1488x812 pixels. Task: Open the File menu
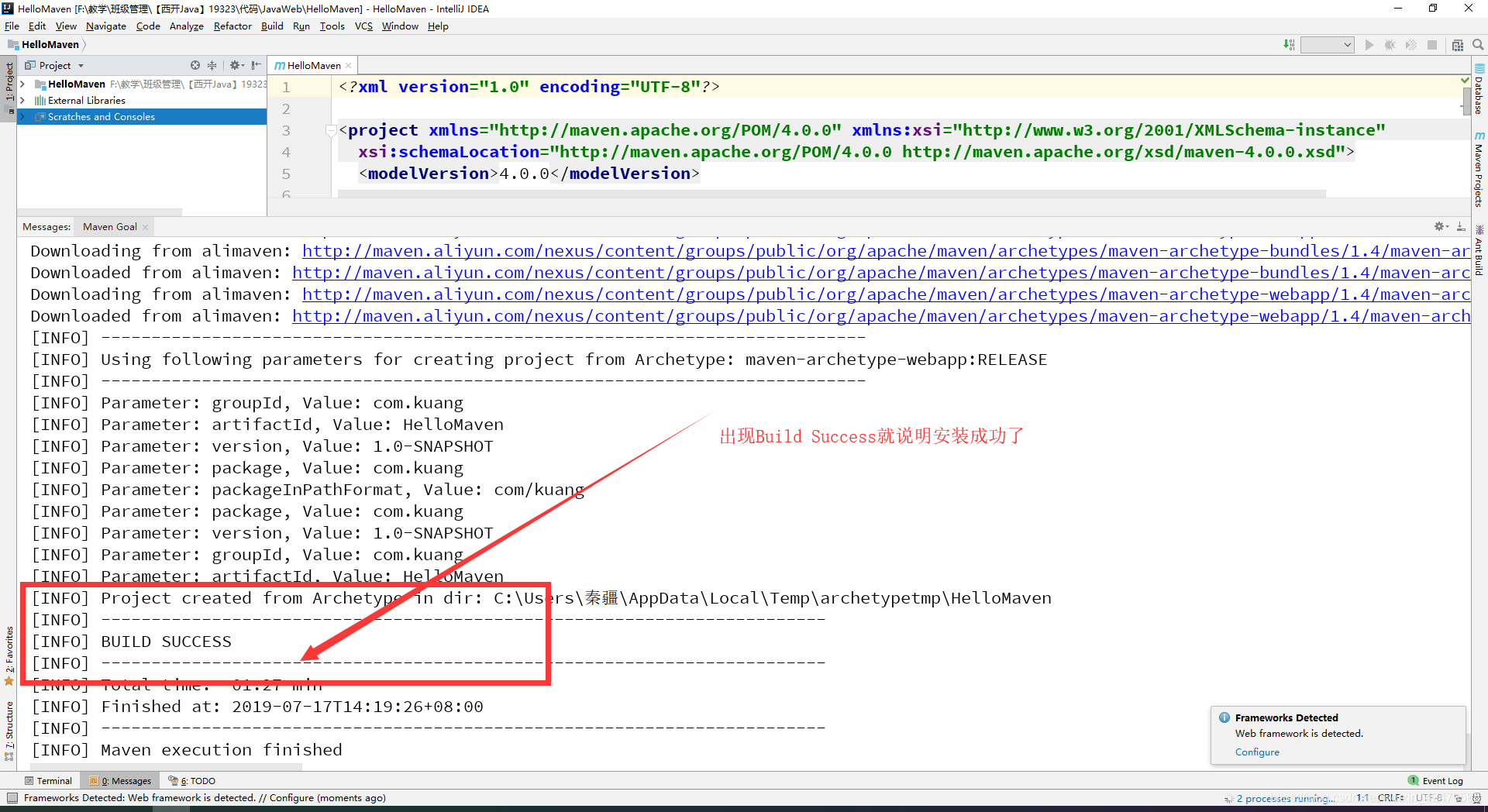(x=12, y=26)
